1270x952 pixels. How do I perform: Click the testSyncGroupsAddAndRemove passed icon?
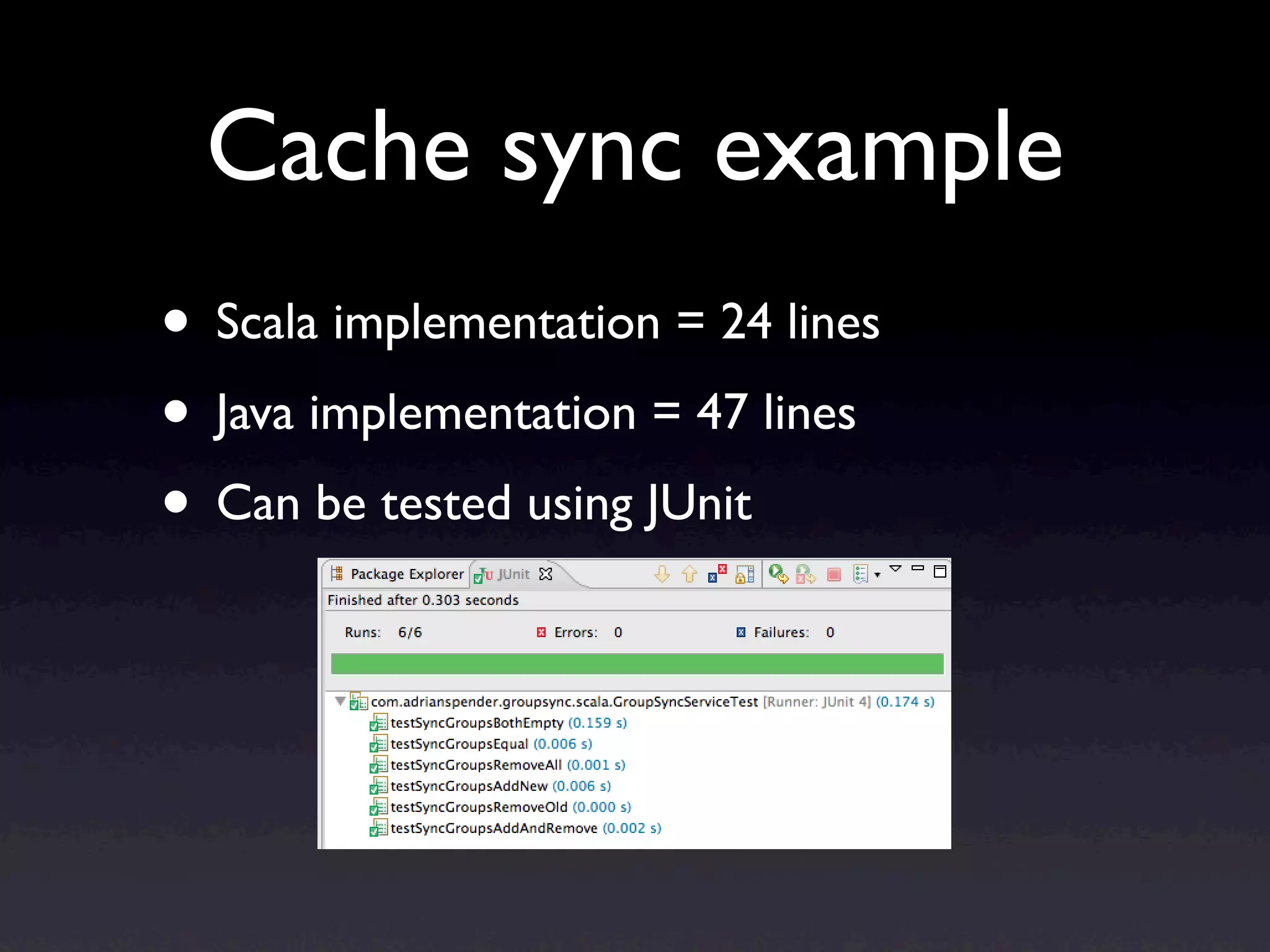point(378,828)
